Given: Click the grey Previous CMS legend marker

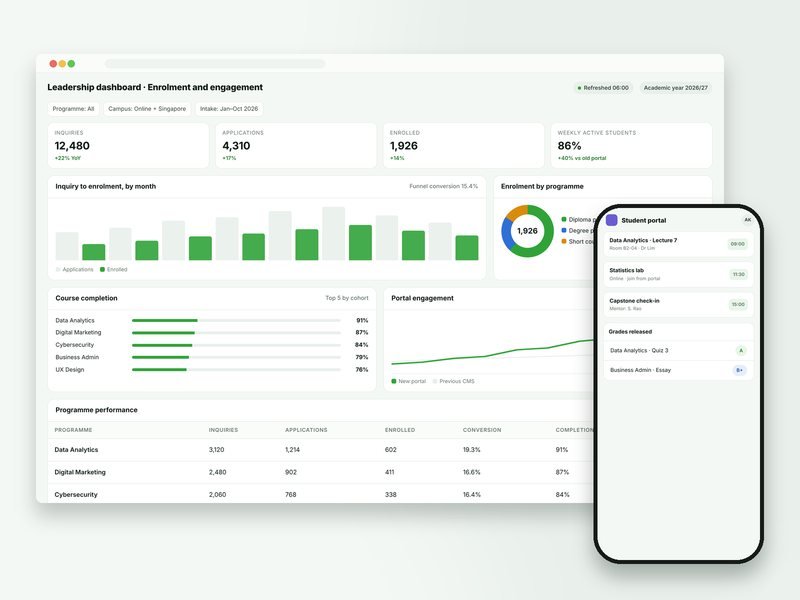Looking at the screenshot, I should pos(435,381).
